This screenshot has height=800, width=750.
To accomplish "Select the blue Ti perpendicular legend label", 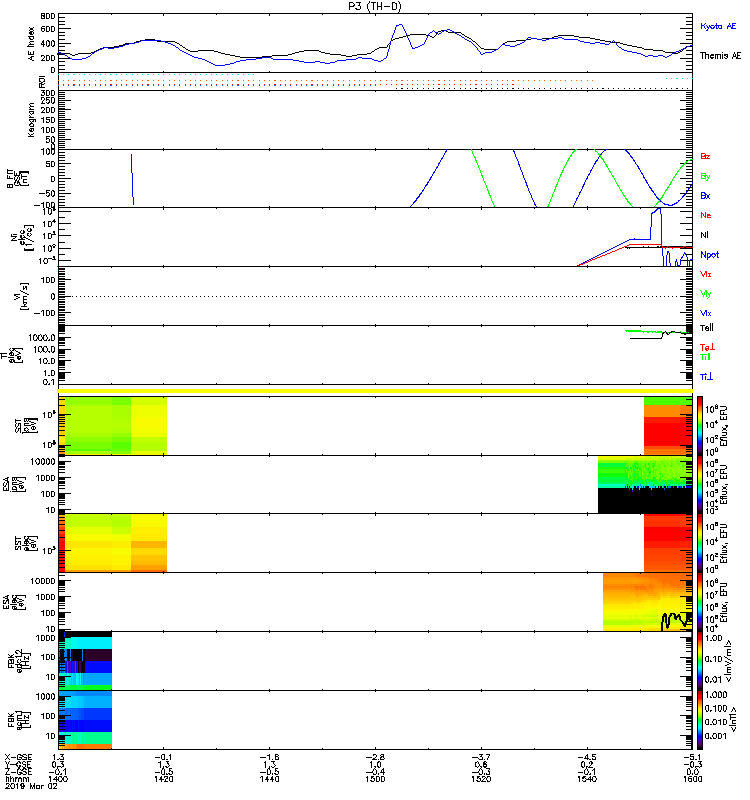I will (x=706, y=377).
